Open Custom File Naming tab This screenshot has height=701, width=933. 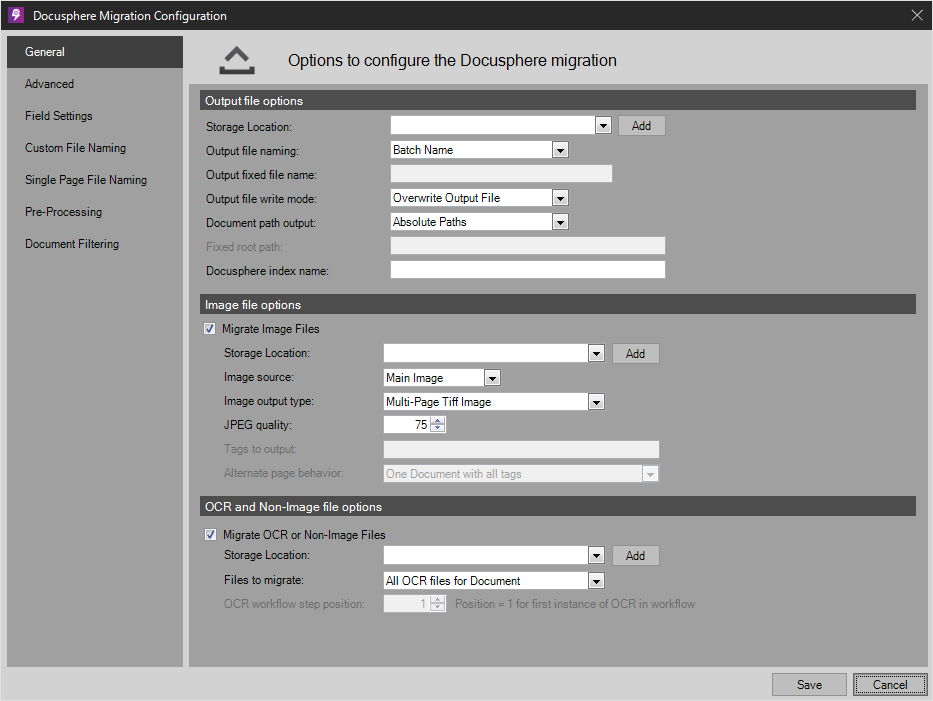click(x=95, y=148)
